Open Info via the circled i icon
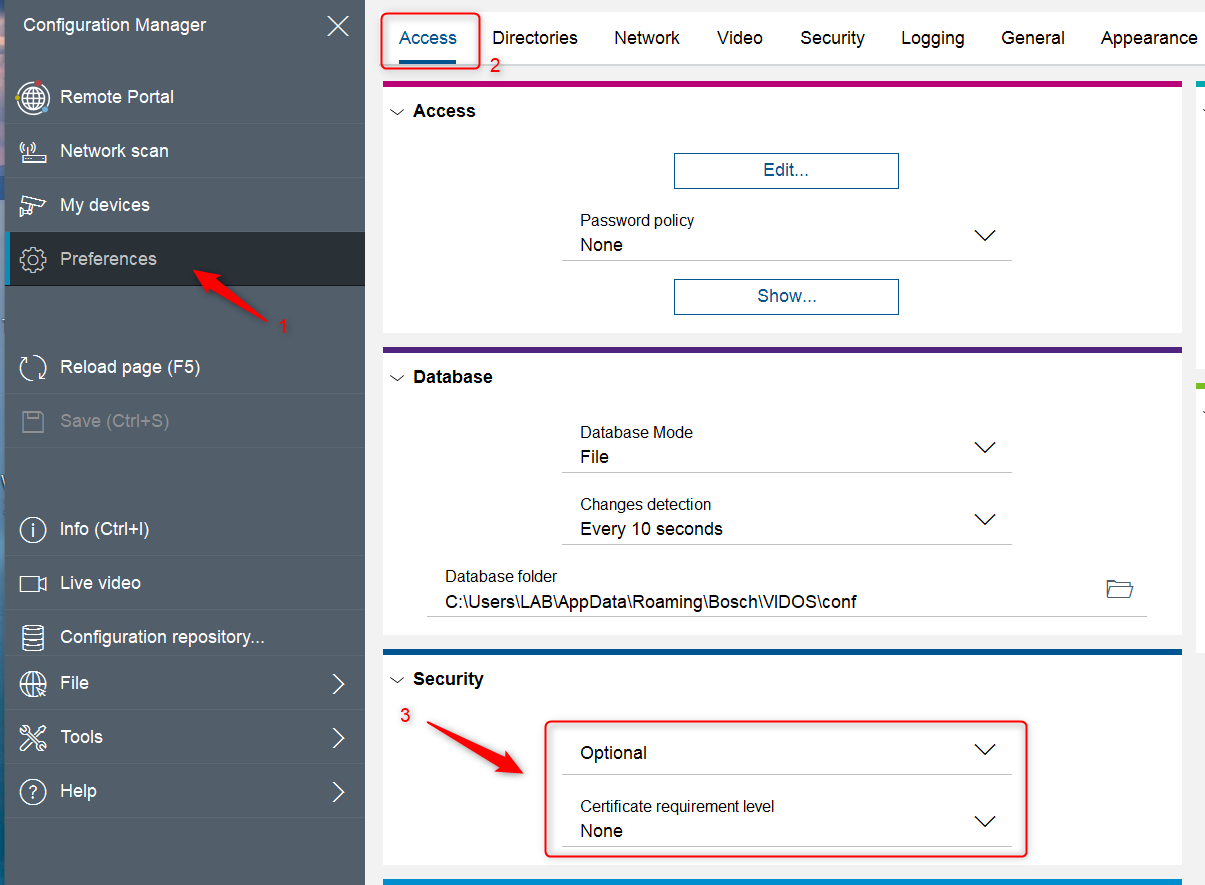The height and width of the screenshot is (885, 1205). coord(33,530)
